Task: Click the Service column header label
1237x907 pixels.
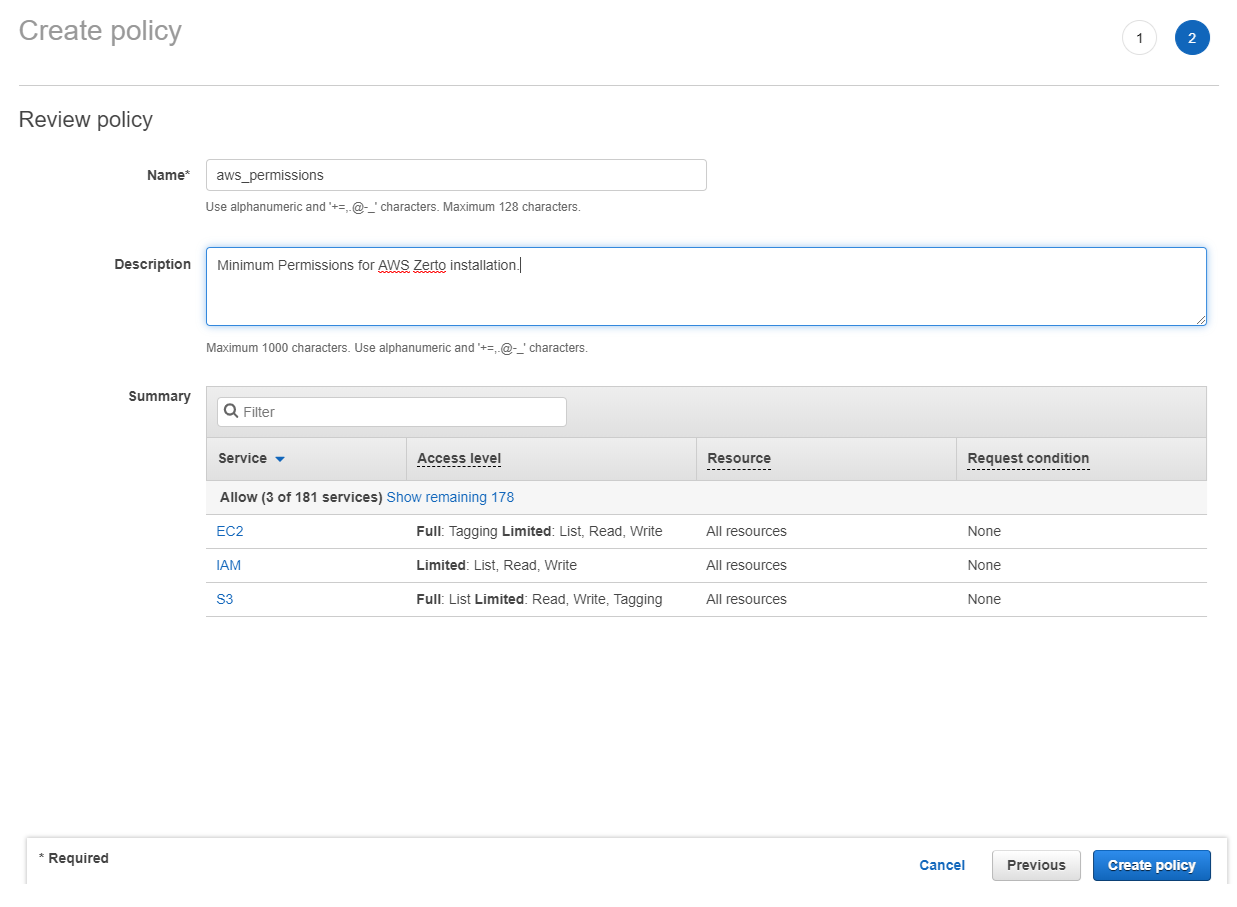Action: click(242, 459)
